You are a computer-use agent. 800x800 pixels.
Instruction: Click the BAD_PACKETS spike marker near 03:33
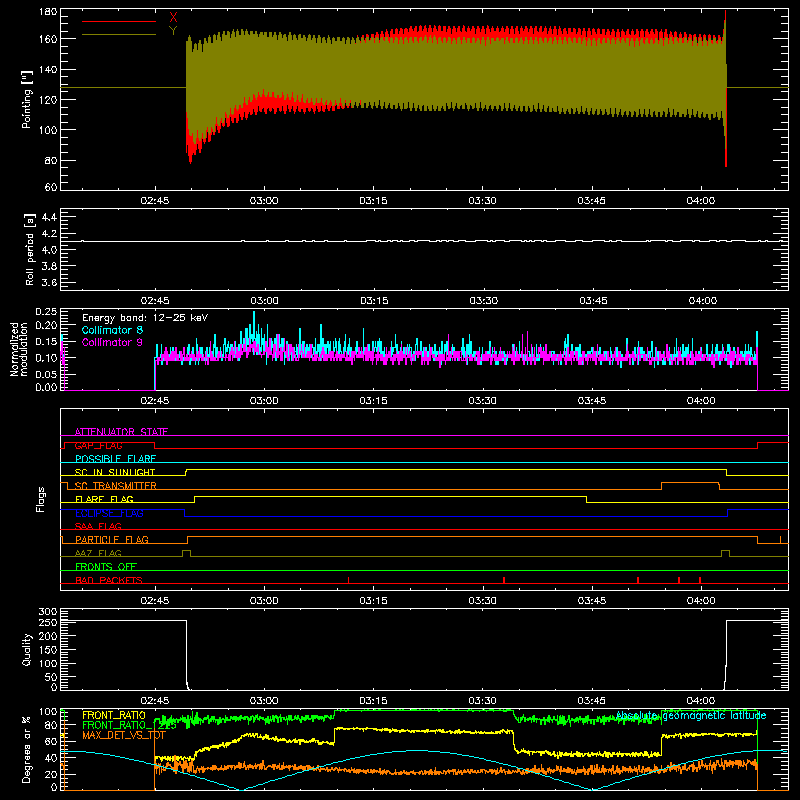(504, 580)
